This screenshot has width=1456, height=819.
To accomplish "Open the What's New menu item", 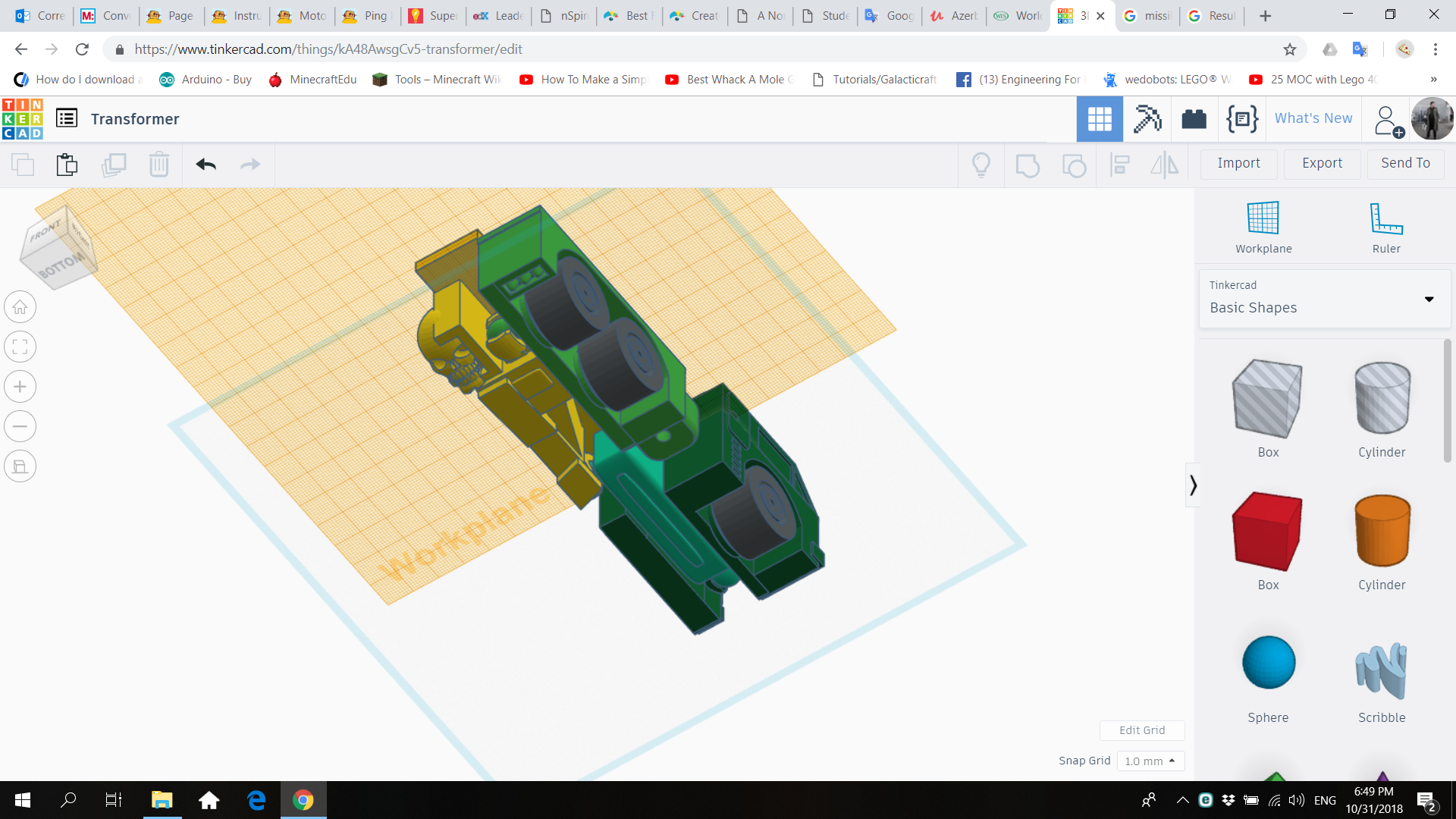I will (x=1313, y=118).
